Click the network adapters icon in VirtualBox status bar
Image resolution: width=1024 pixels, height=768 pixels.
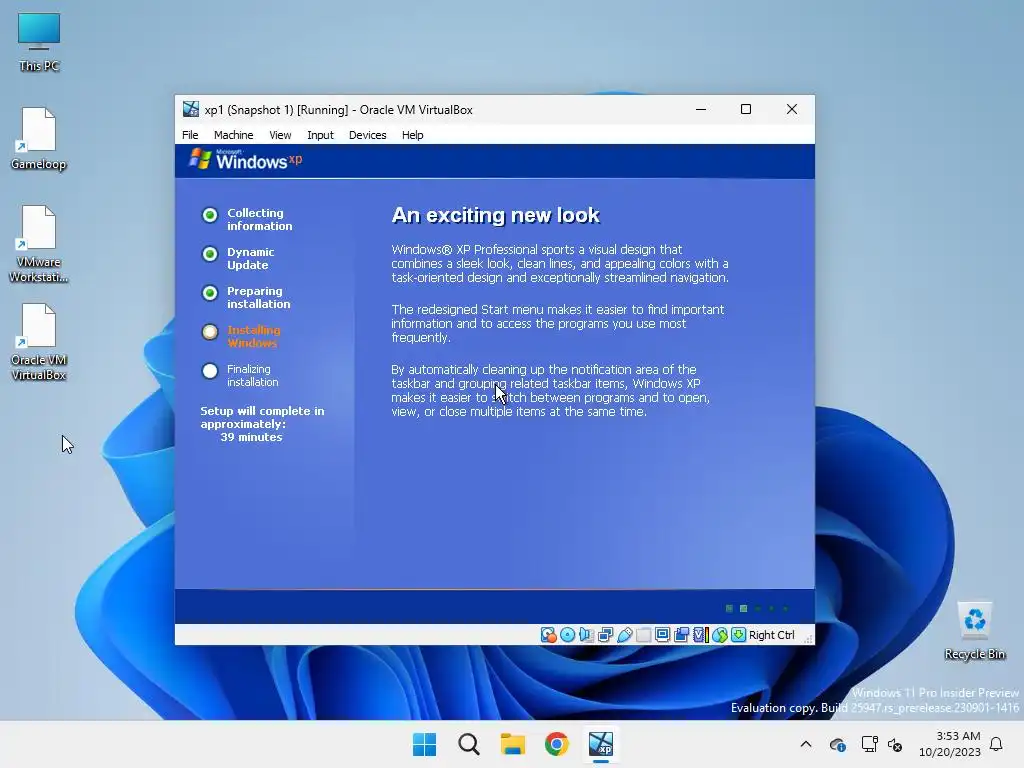click(x=605, y=635)
